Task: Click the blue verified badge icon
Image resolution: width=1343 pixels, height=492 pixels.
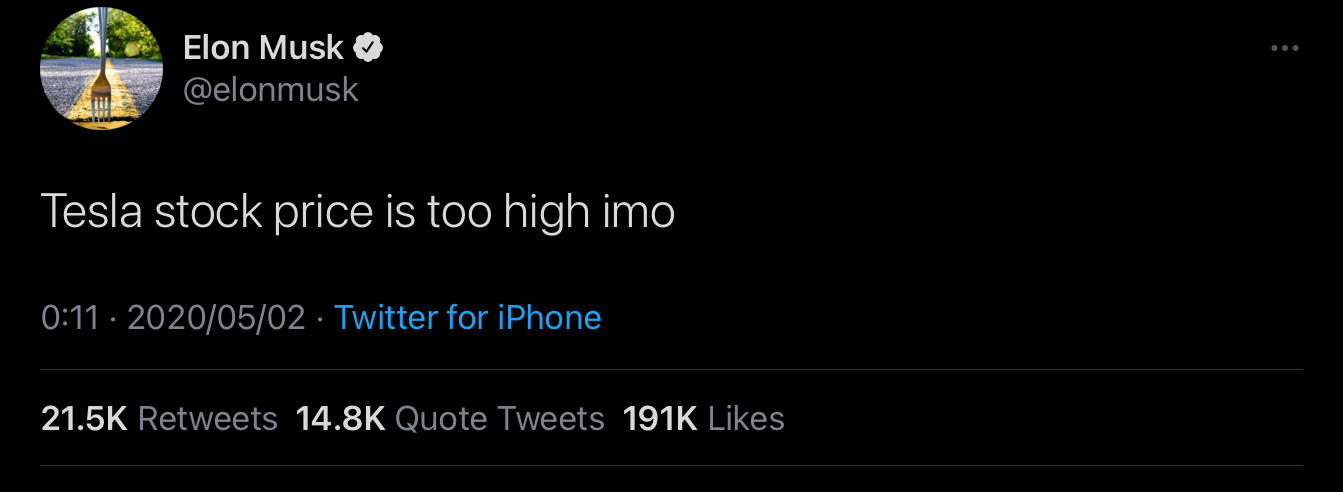Action: (x=370, y=46)
